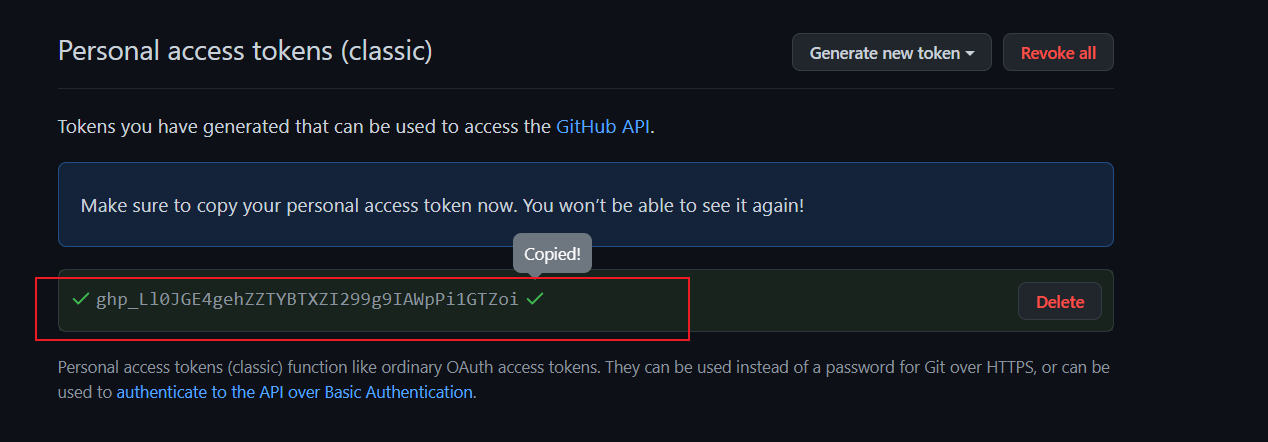This screenshot has height=442, width=1268.
Task: Open the GitHub API link
Action: [603, 127]
